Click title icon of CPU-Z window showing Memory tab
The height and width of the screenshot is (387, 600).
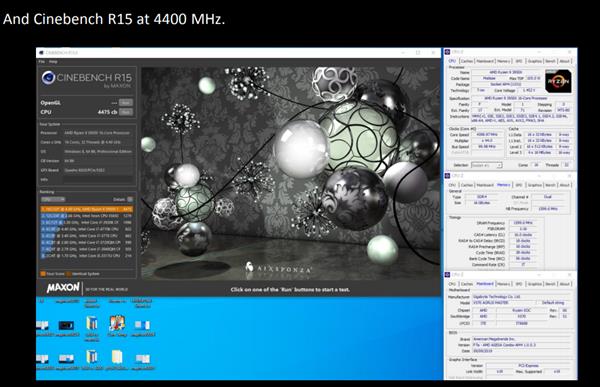(447, 176)
